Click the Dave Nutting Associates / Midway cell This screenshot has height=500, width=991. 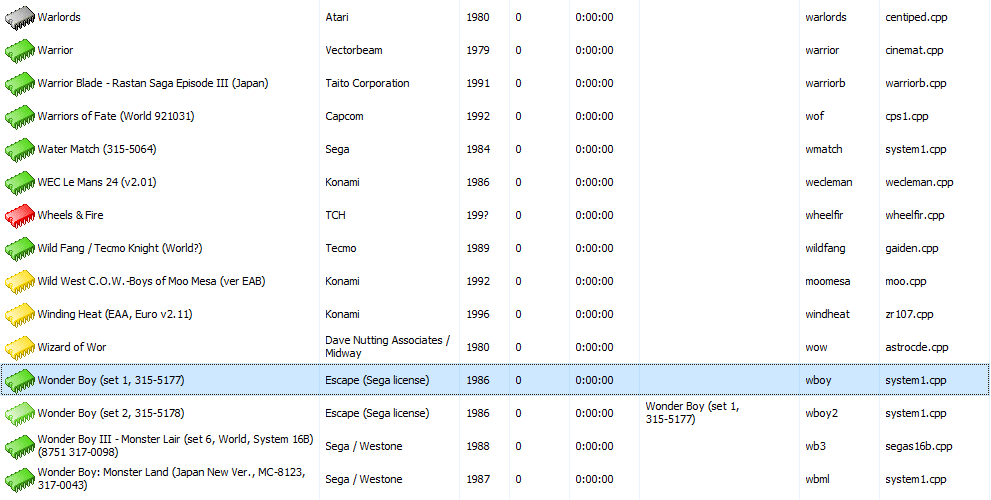[x=386, y=347]
